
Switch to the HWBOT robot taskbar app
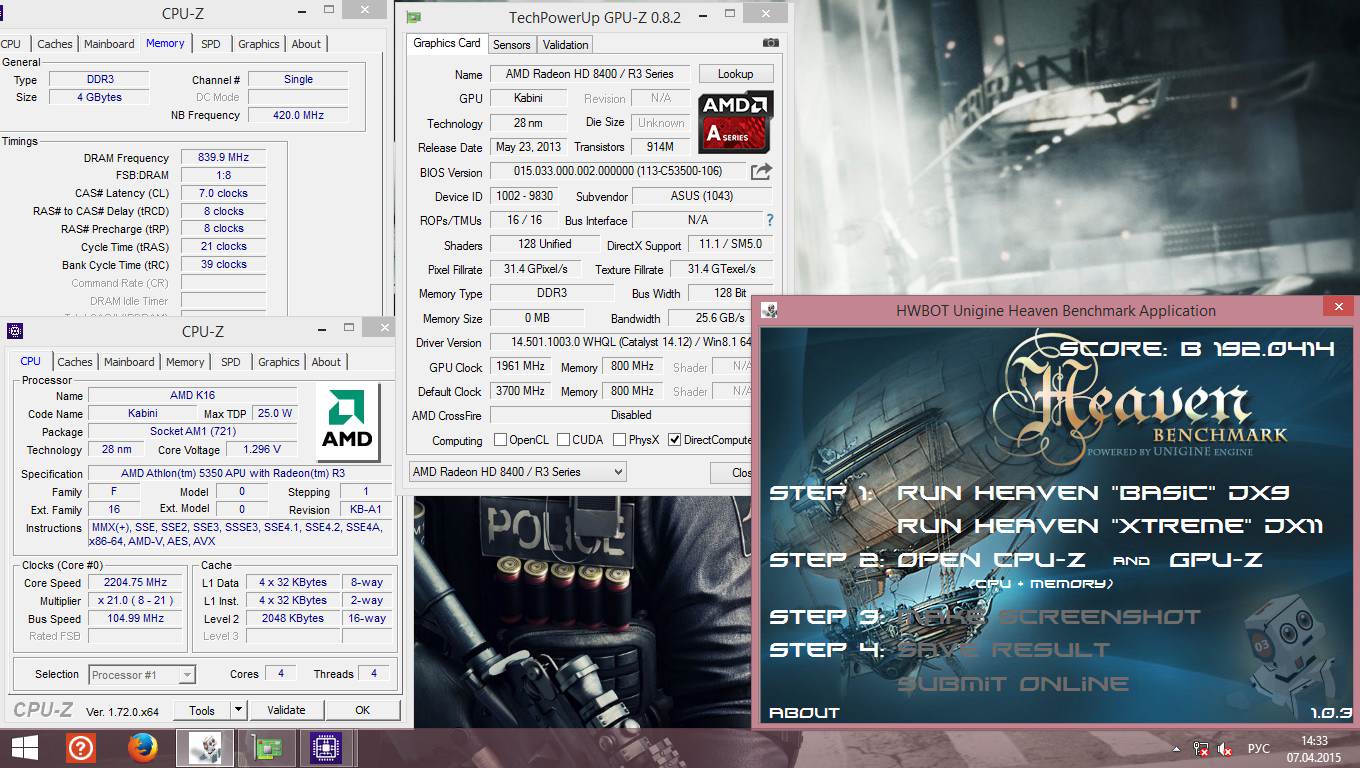coord(205,748)
